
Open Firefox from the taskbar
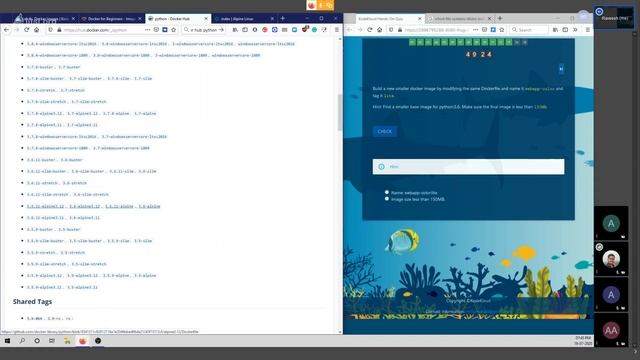click(82, 341)
